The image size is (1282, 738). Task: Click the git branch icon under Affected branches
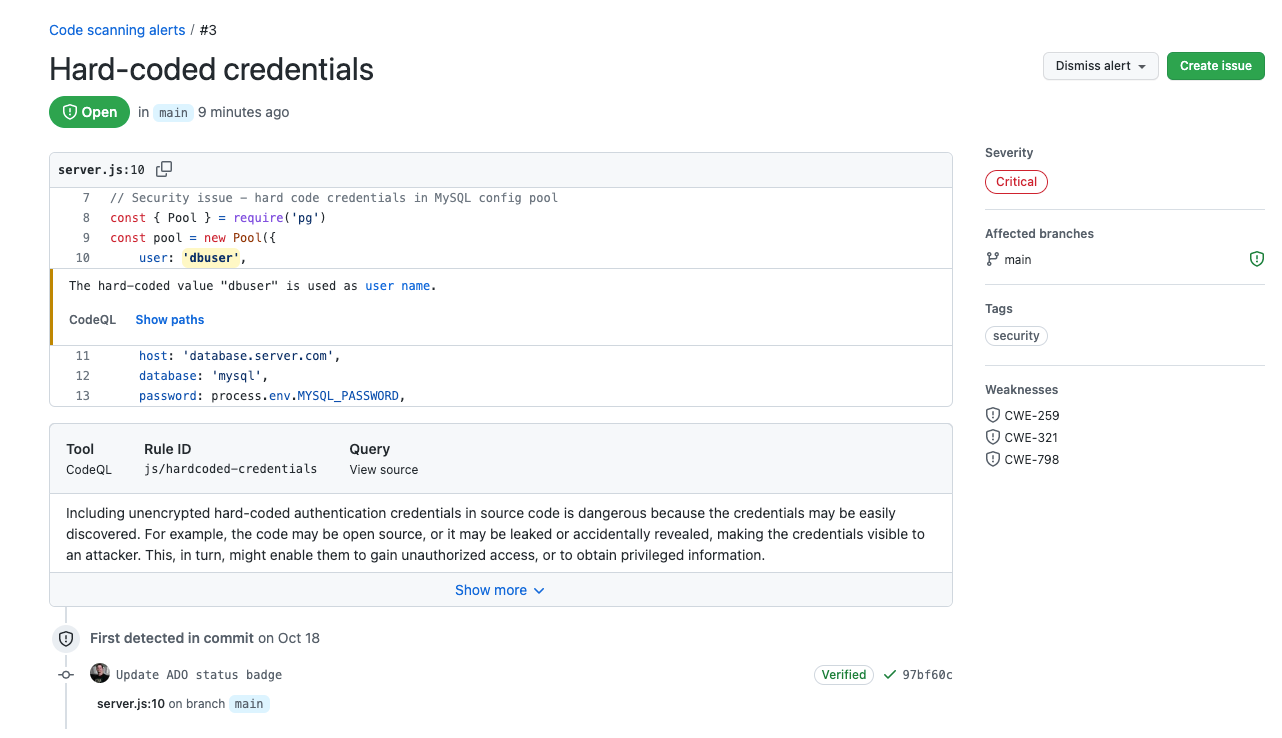[993, 259]
